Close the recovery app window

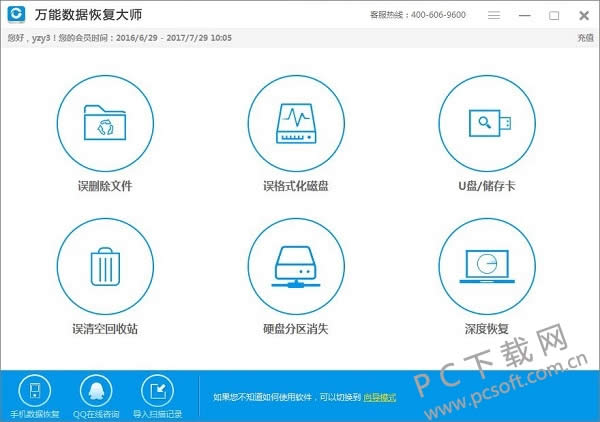coord(584,15)
